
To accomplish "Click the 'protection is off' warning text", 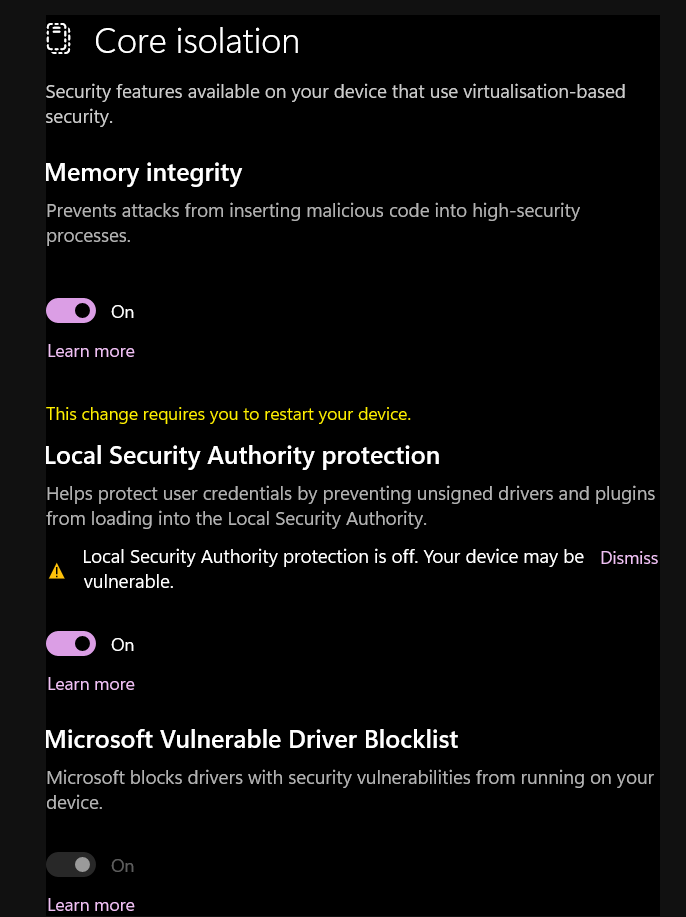I will tap(333, 568).
